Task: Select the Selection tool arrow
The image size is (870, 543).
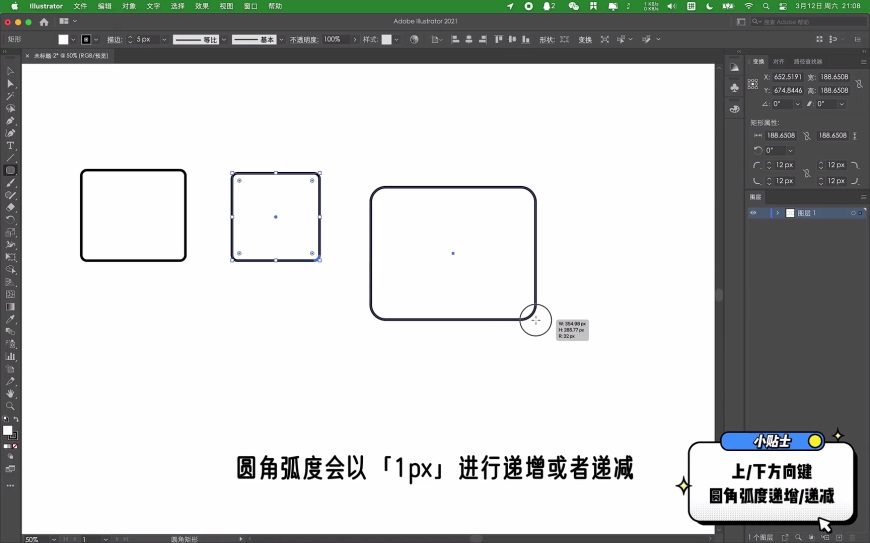Action: click(10, 71)
